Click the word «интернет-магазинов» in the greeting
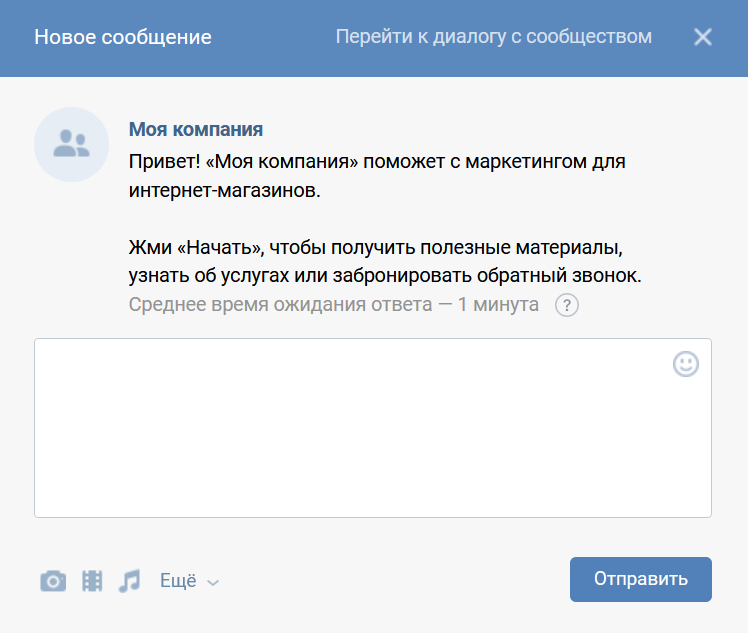748x633 pixels. click(x=224, y=190)
